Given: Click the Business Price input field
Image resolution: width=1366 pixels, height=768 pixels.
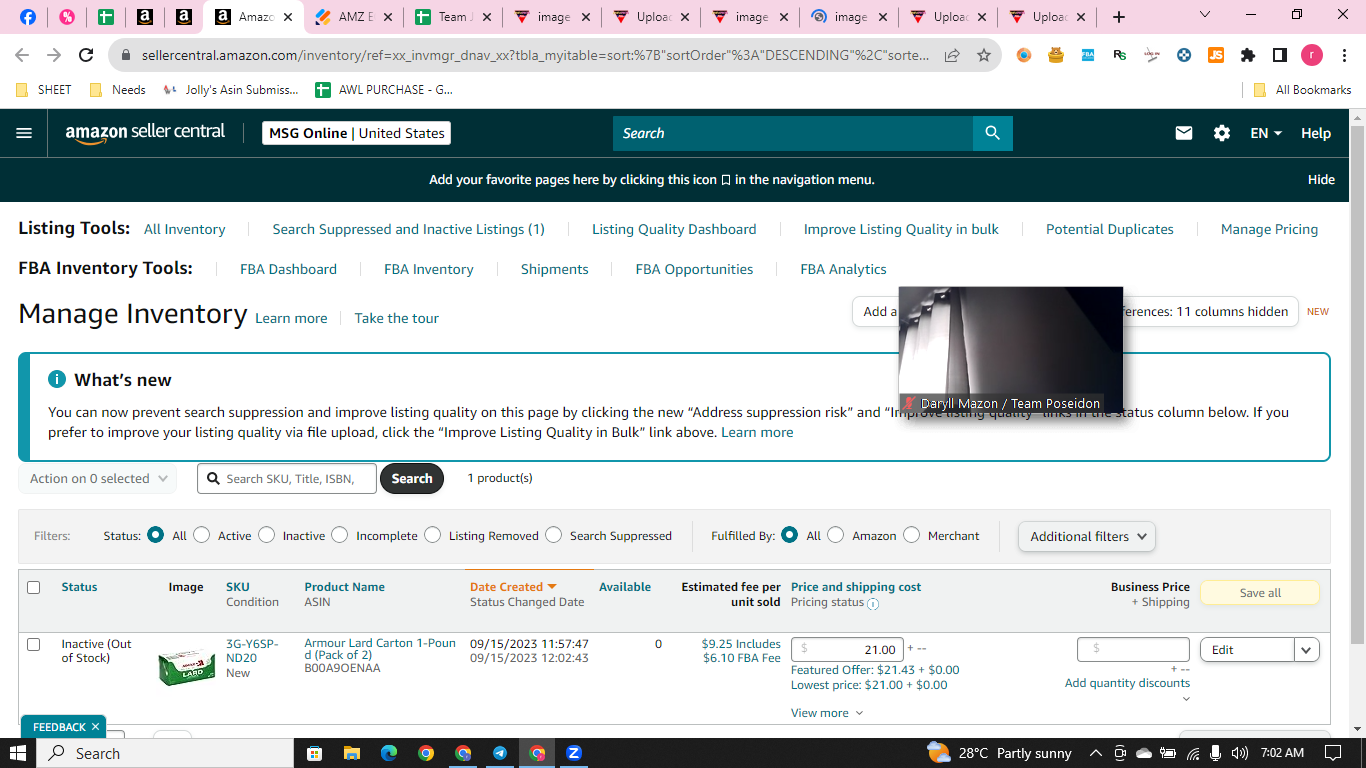Looking at the screenshot, I should [x=1133, y=649].
